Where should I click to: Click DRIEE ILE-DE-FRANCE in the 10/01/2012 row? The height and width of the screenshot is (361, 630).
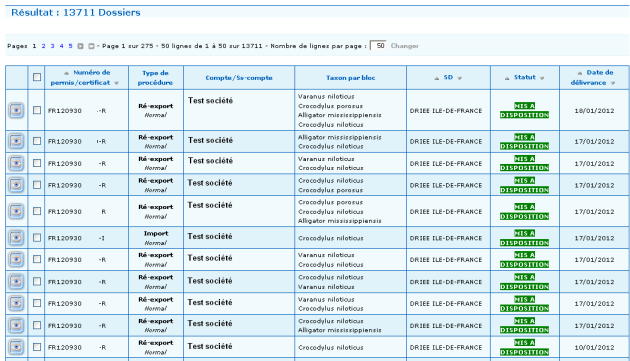446,347
